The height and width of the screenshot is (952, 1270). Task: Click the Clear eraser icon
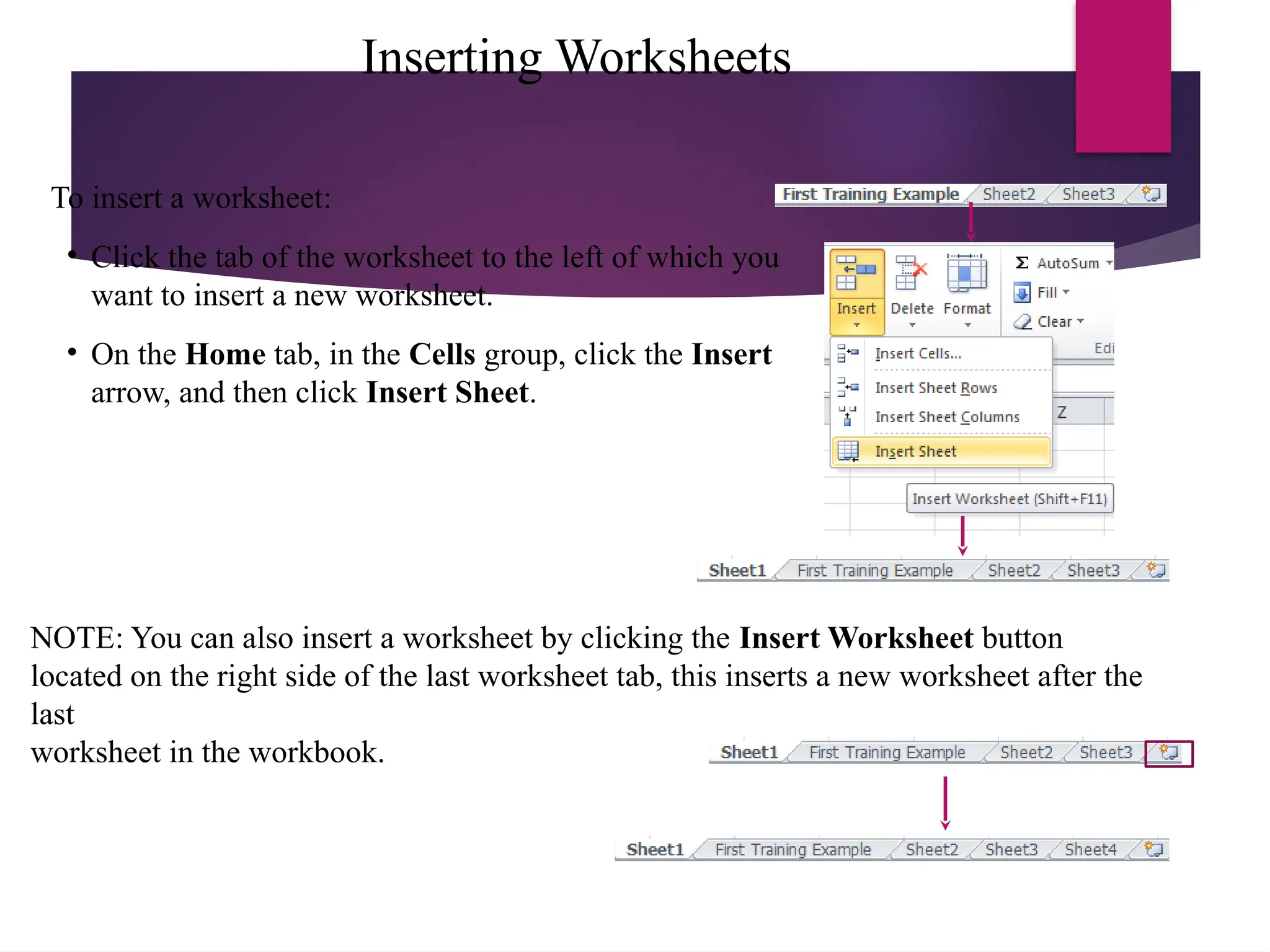click(1023, 322)
